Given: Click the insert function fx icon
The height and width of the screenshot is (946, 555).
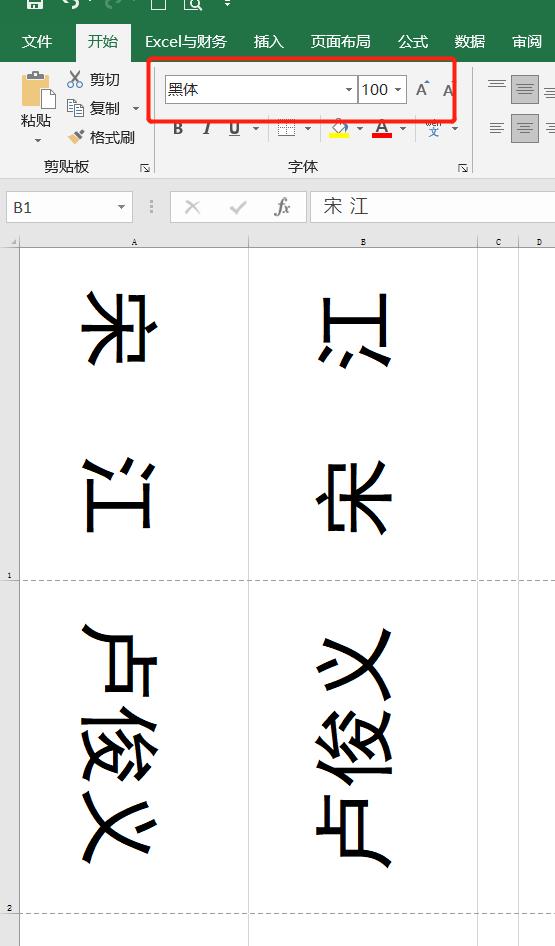Looking at the screenshot, I should coord(282,208).
